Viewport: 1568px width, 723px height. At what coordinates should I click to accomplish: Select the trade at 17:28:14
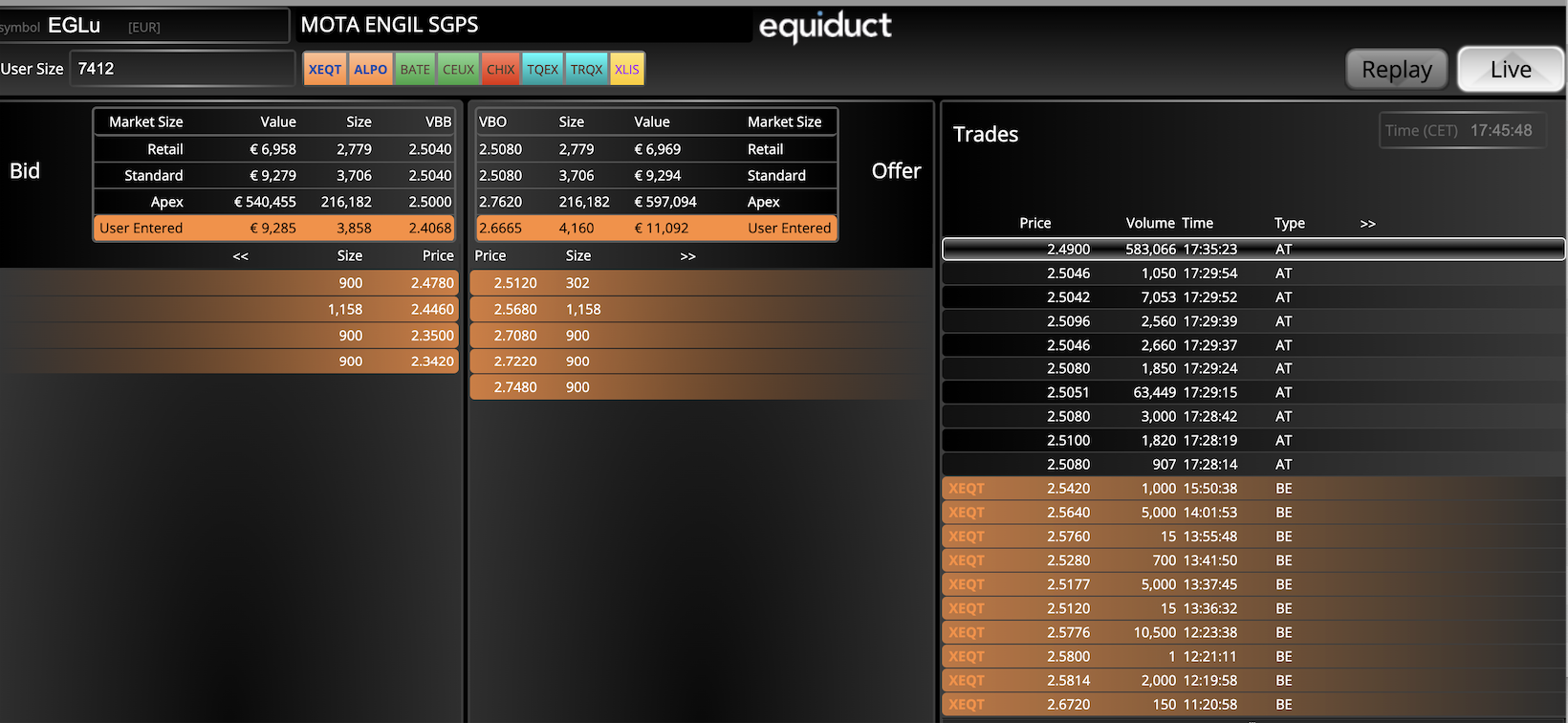[1253, 464]
